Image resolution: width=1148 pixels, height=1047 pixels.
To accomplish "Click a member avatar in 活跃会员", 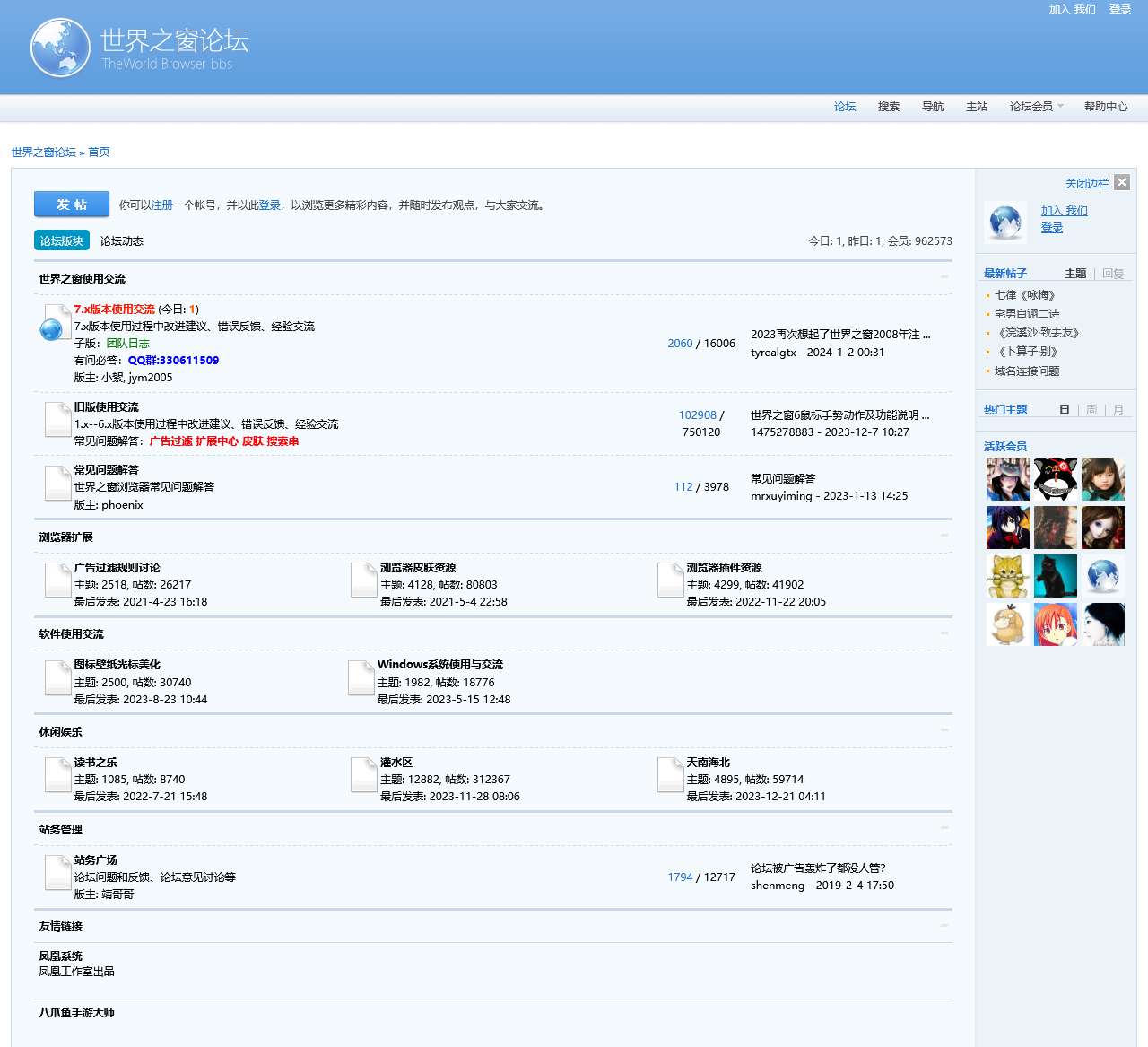I will (1007, 478).
